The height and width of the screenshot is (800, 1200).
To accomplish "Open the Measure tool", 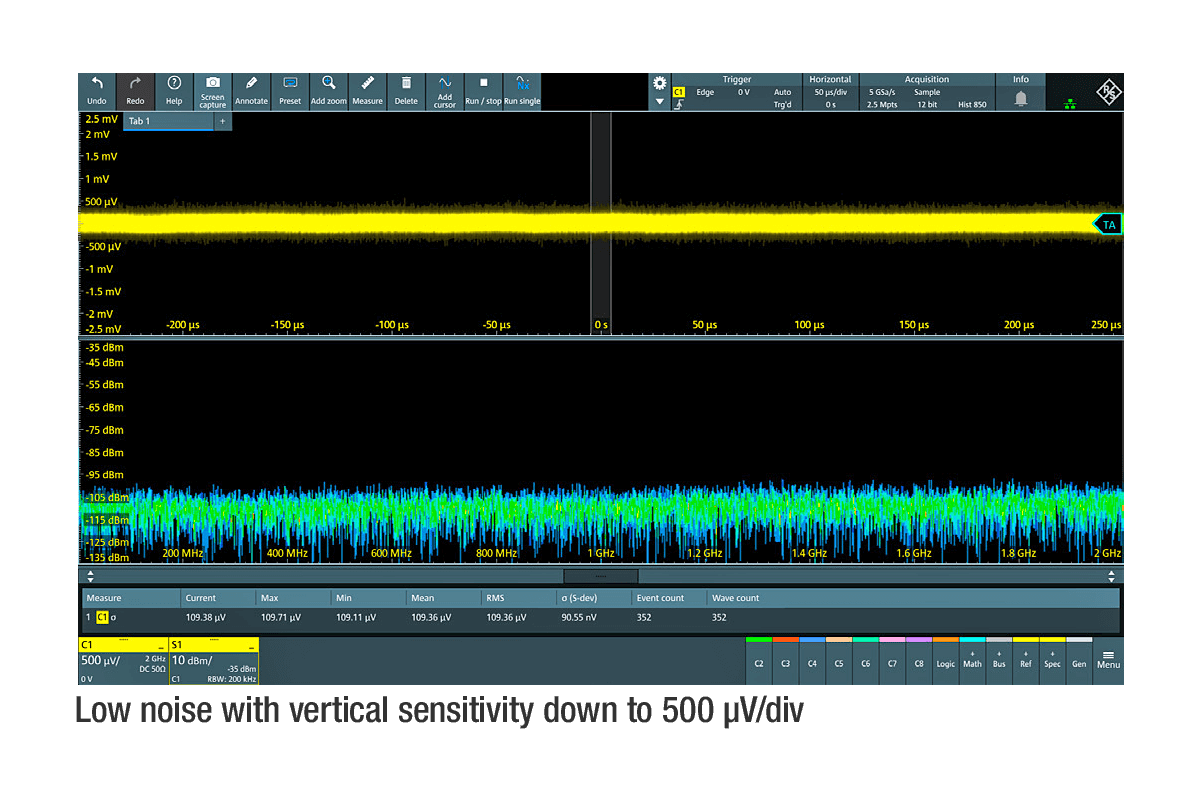I will point(367,91).
